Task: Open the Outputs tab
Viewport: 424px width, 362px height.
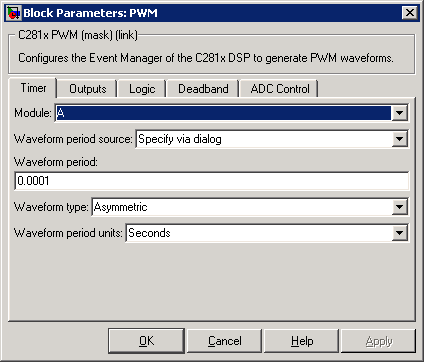Action: (x=88, y=89)
